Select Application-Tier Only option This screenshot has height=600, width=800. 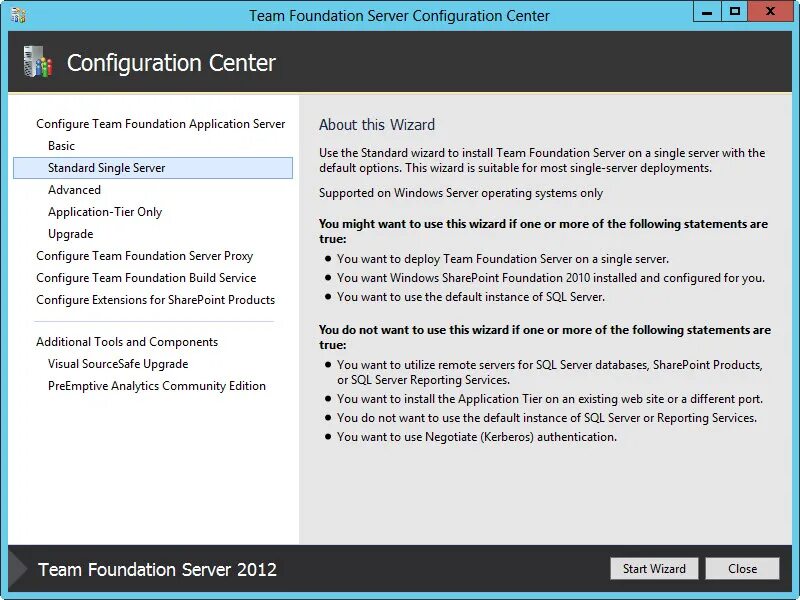(105, 212)
